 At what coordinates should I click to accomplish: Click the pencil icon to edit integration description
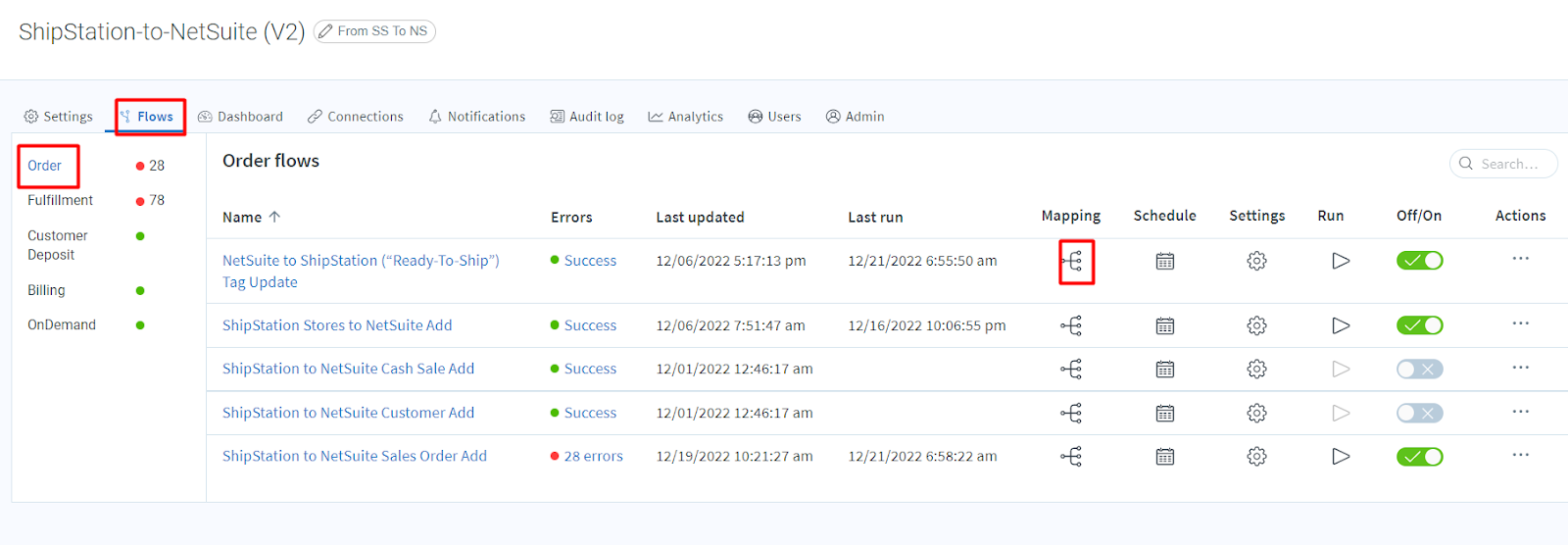click(325, 31)
